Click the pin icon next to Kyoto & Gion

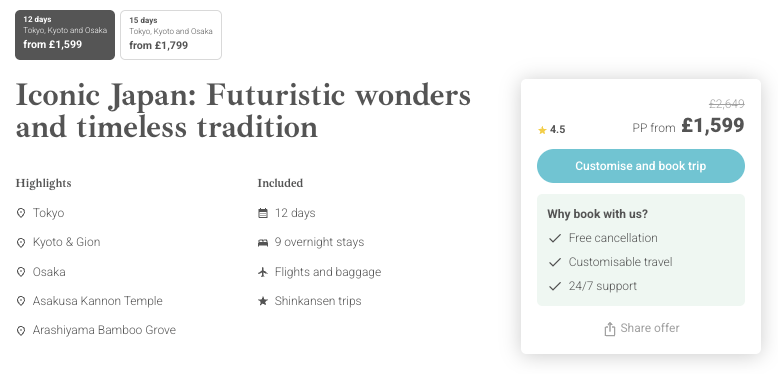[21, 243]
